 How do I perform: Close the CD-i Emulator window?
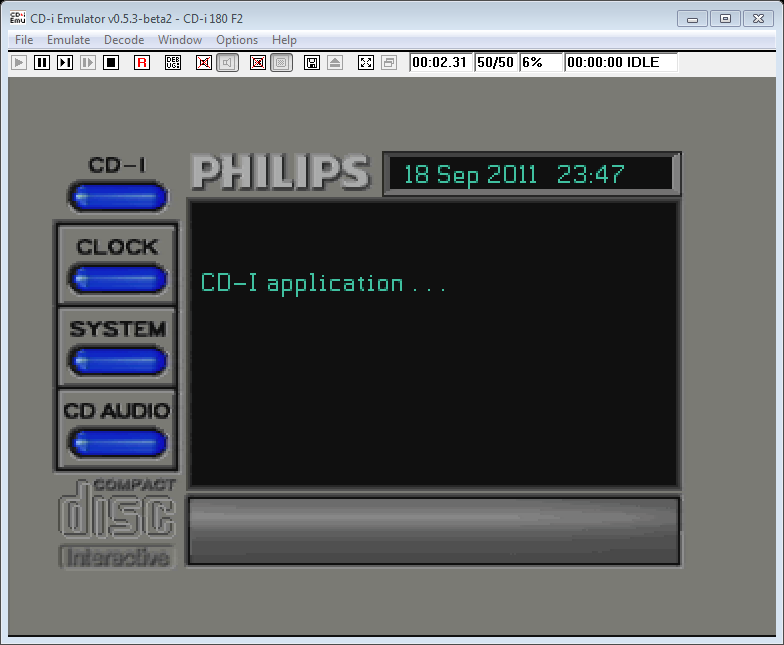click(758, 19)
